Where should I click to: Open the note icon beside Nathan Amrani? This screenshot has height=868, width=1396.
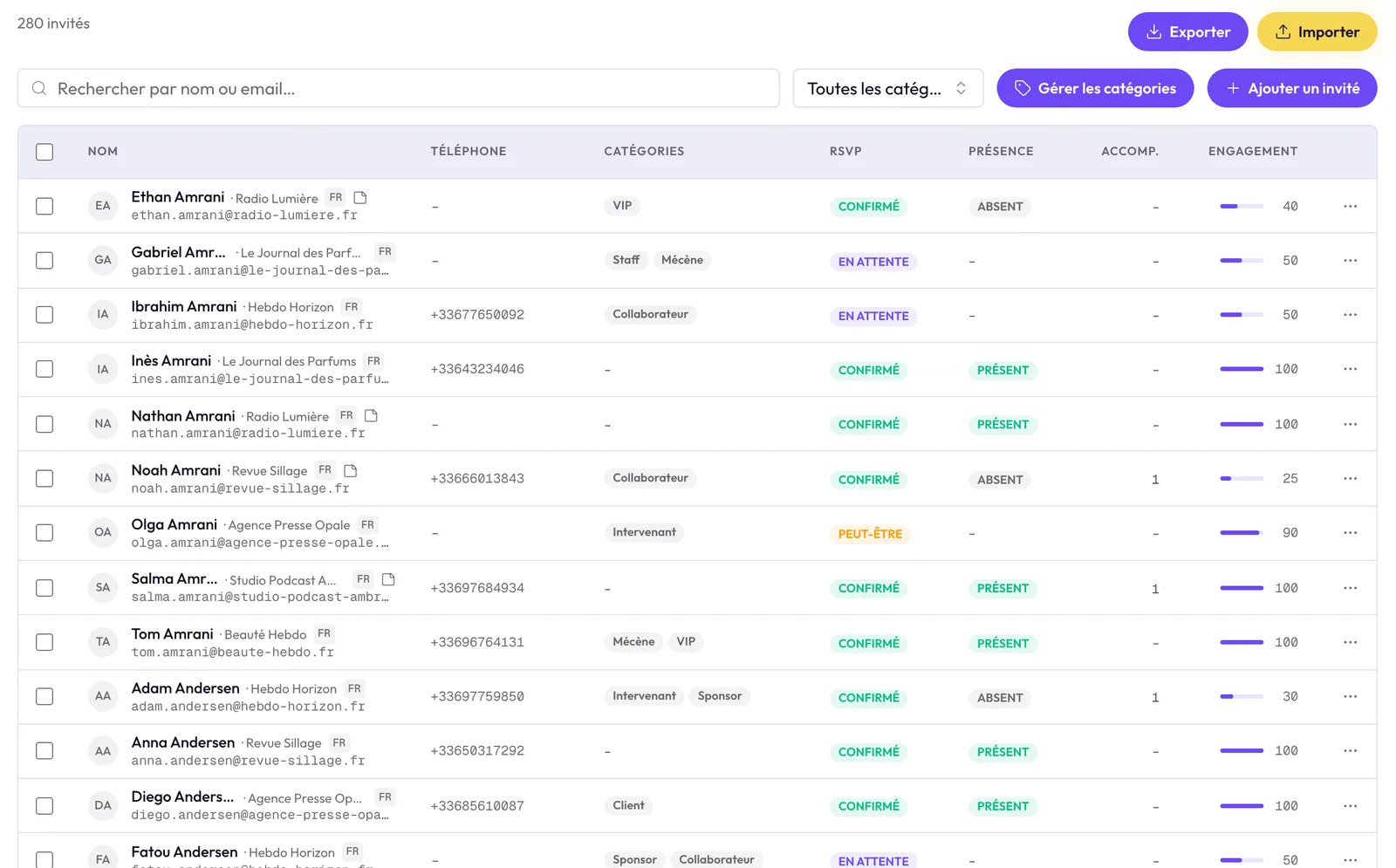click(x=371, y=416)
